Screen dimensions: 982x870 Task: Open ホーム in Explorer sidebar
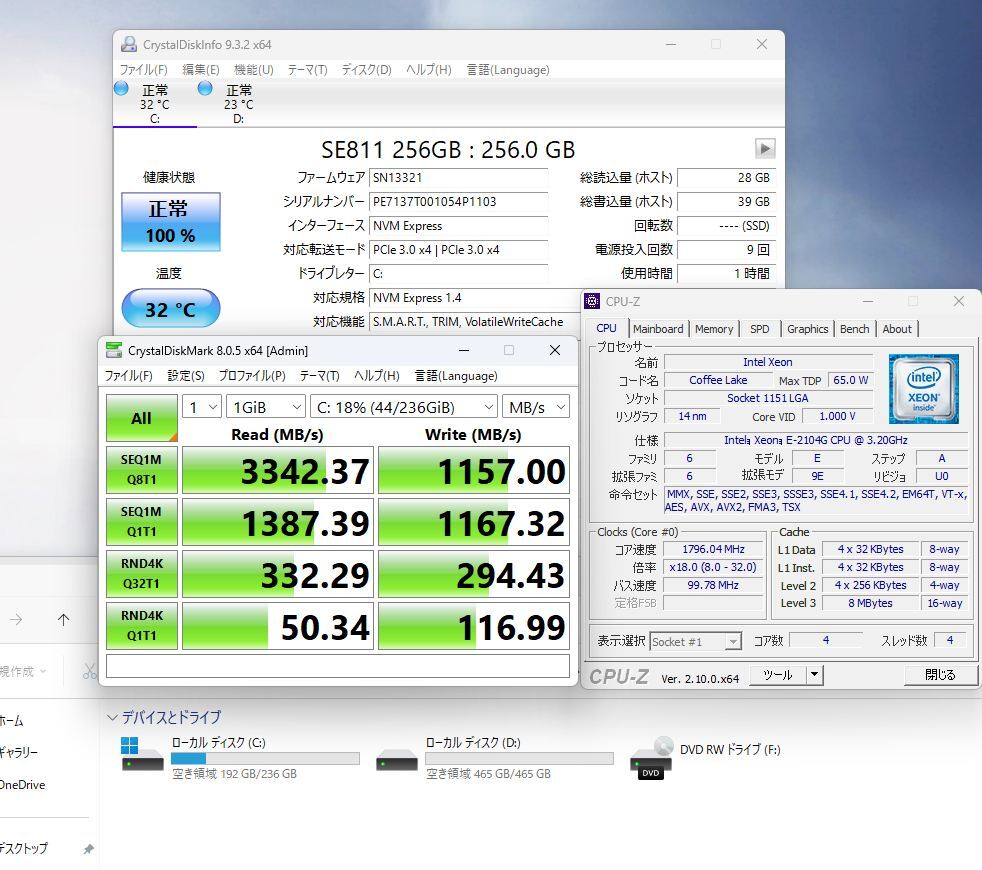tap(11, 720)
